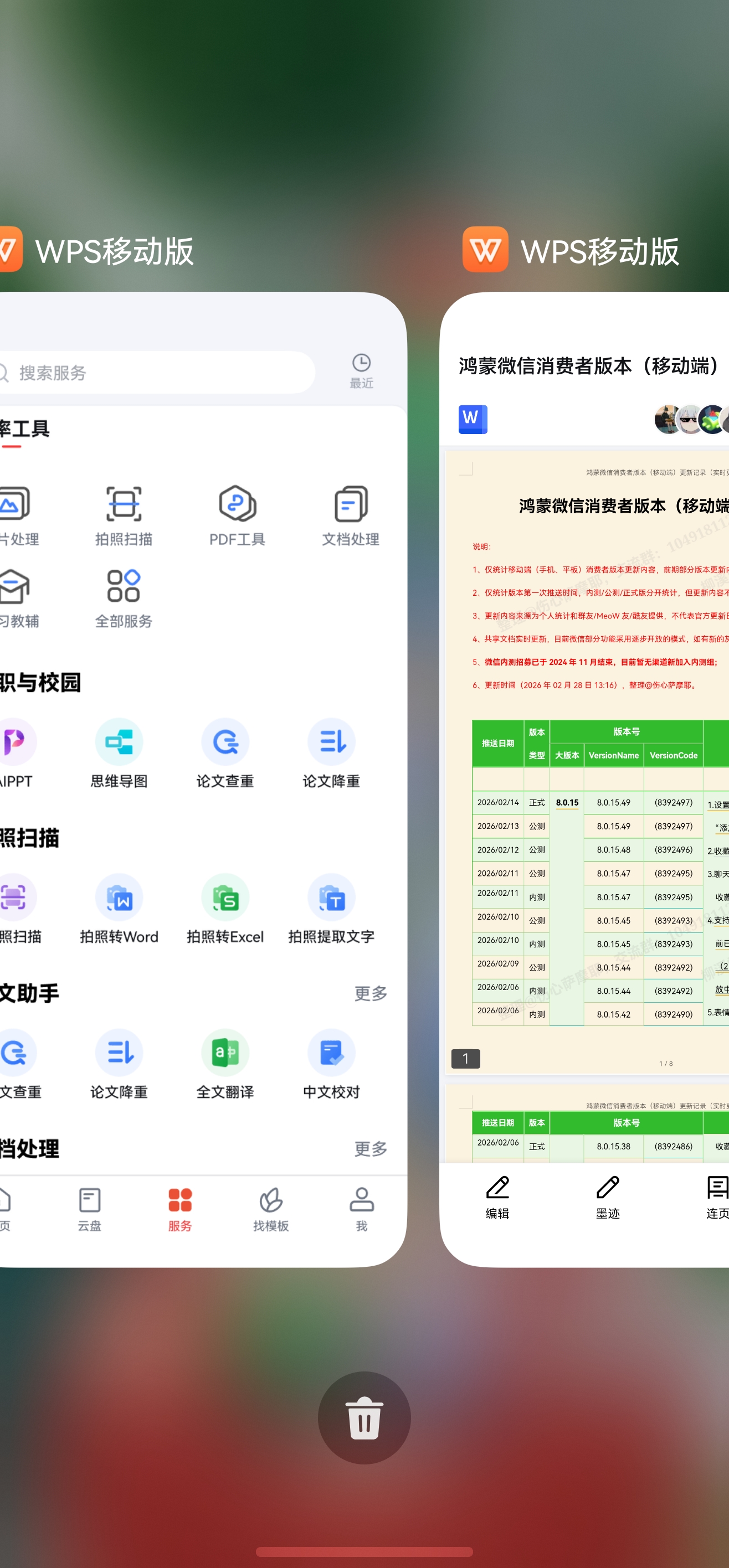Open the 文档处理 tool icon
Viewport: 729px width, 1568px height.
[x=351, y=515]
